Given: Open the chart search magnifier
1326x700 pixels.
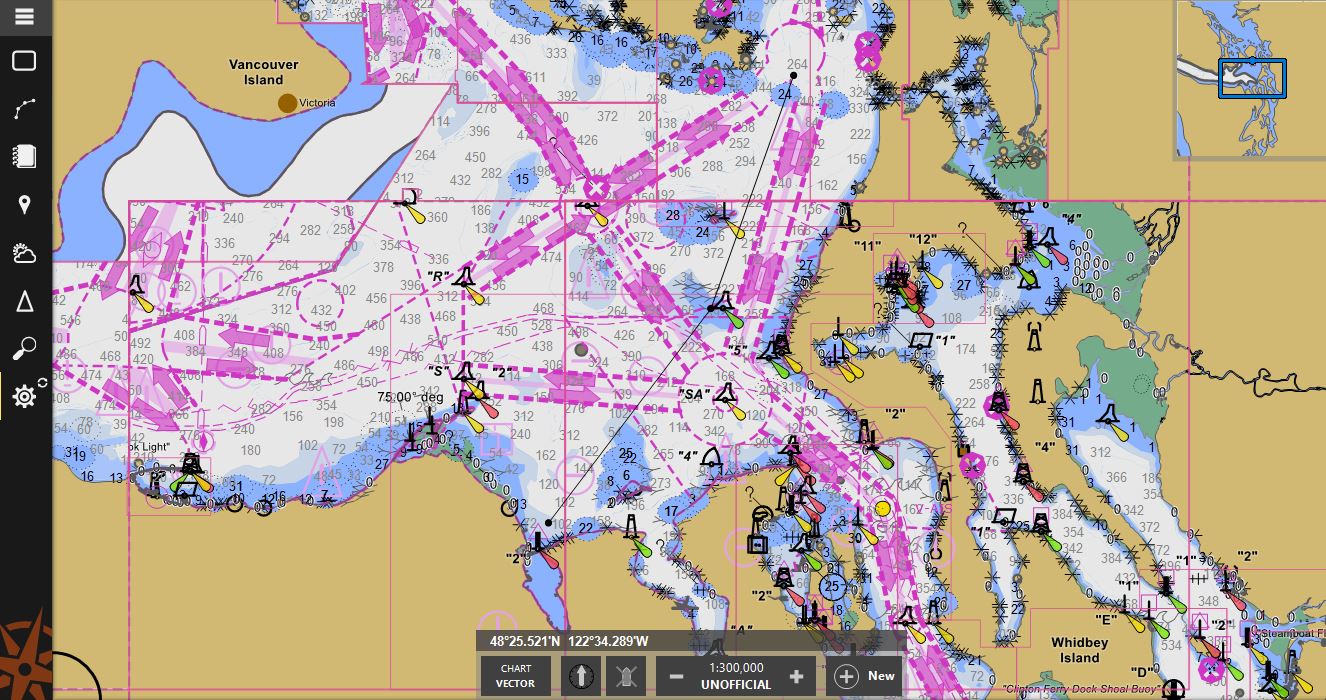Looking at the screenshot, I should tap(24, 347).
